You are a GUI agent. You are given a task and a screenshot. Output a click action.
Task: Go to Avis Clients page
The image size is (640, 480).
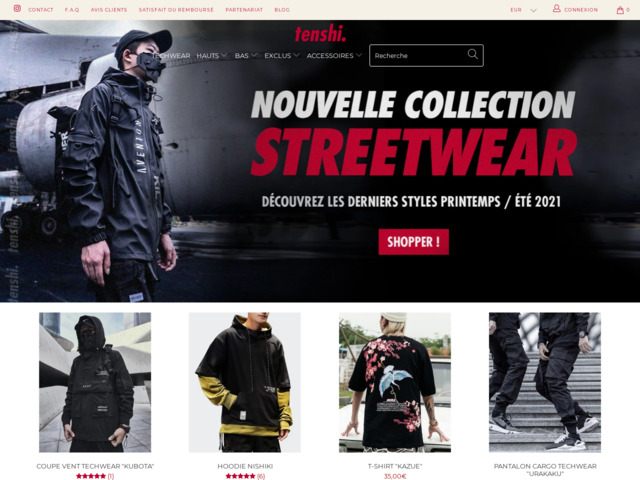[x=109, y=10]
